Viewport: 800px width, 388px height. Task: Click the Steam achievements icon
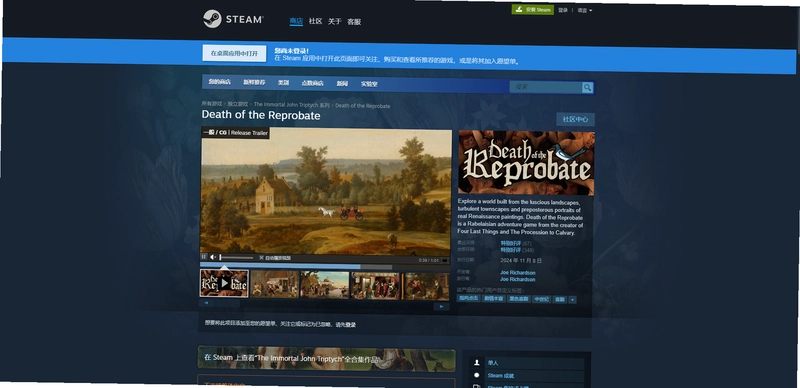pyautogui.click(x=477, y=375)
